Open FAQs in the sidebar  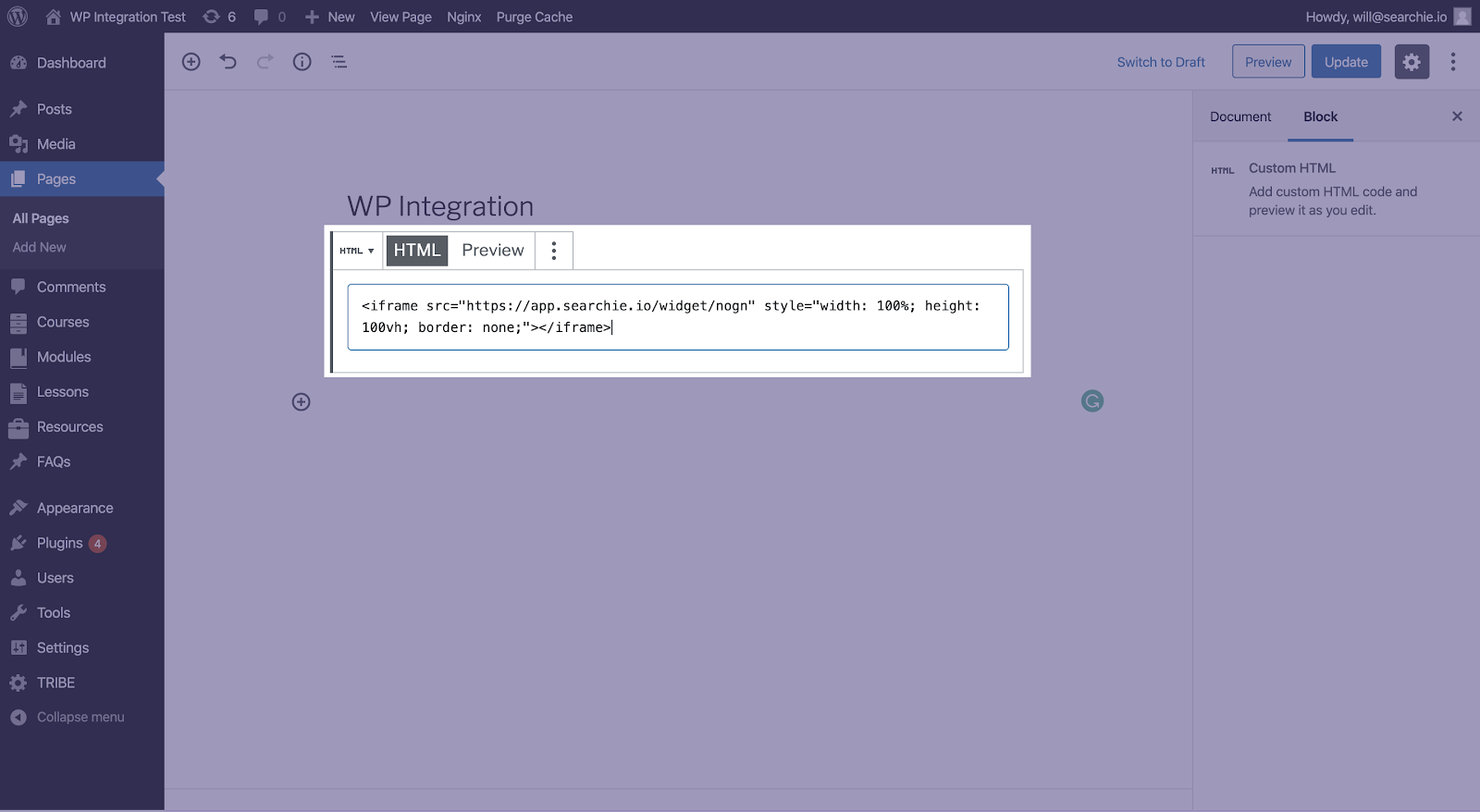82,462
